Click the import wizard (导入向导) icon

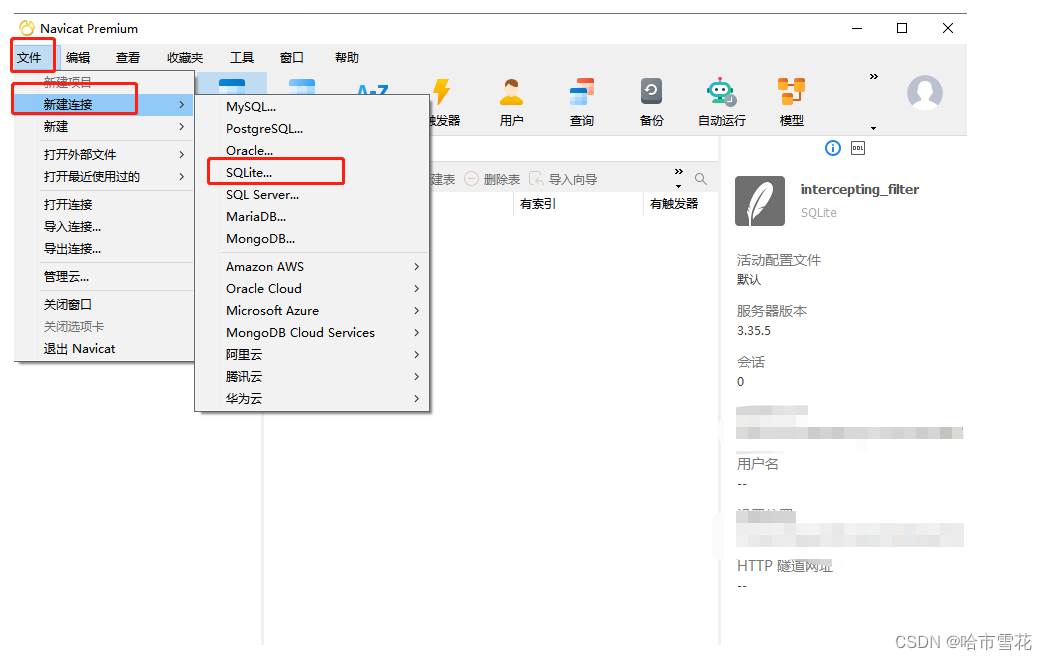coord(536,179)
